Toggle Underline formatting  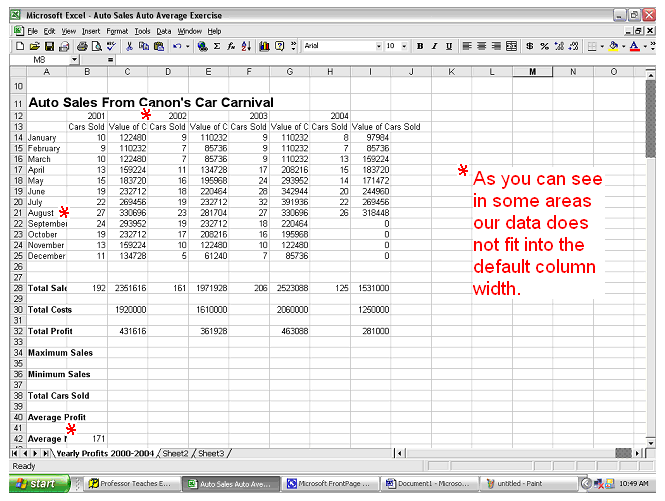coord(448,46)
